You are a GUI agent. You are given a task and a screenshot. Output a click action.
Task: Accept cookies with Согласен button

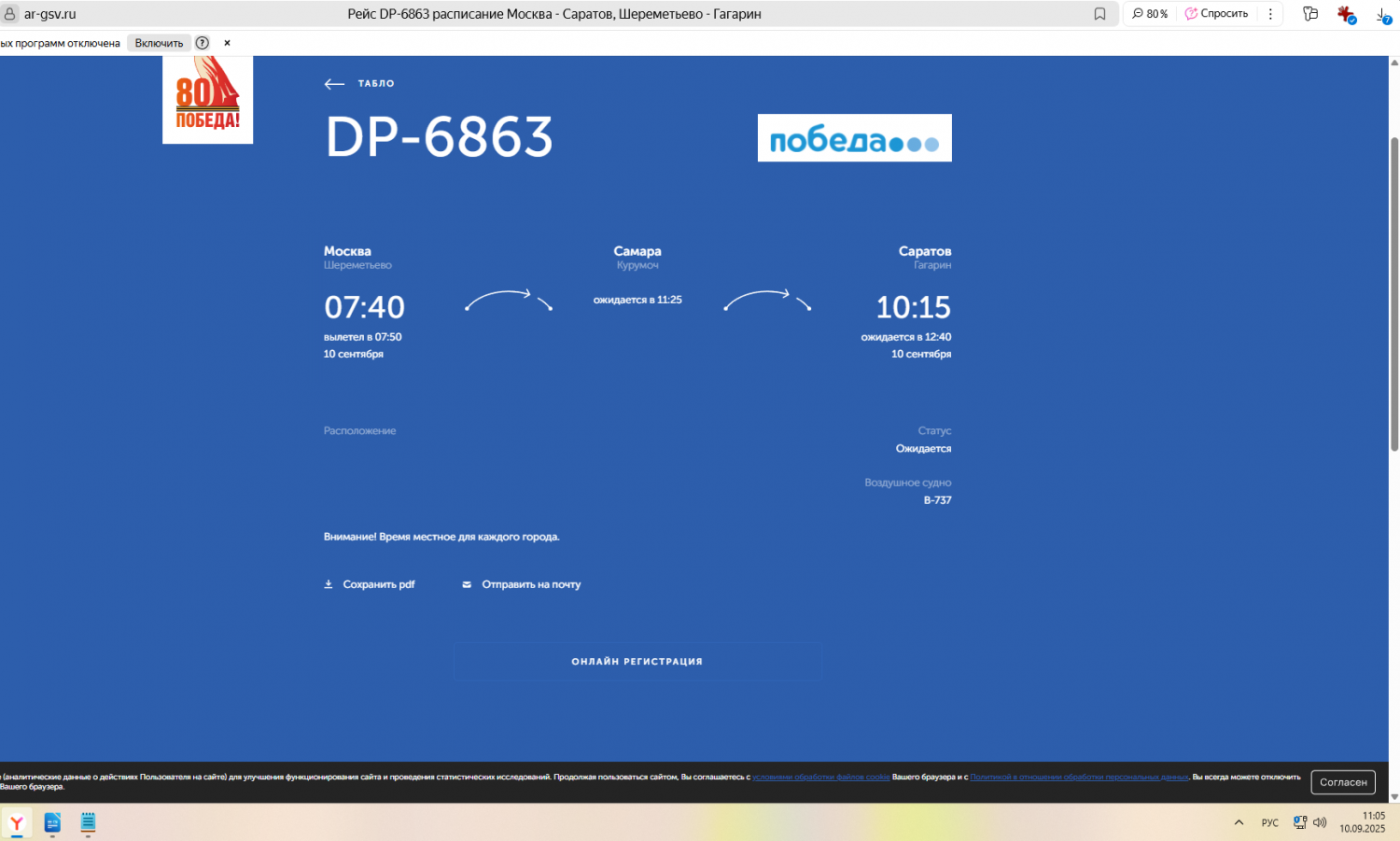click(1343, 782)
